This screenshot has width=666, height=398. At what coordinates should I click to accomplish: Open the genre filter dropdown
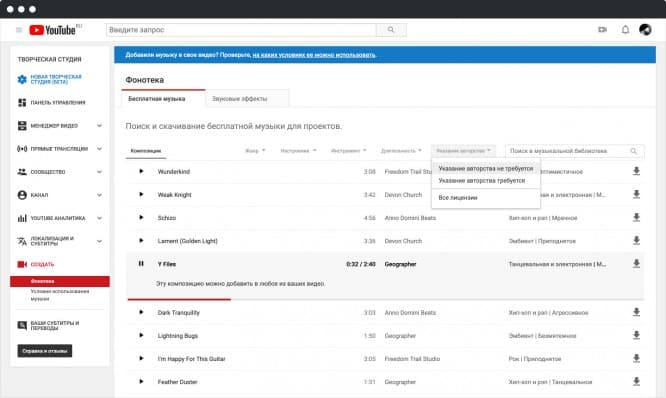[x=255, y=151]
